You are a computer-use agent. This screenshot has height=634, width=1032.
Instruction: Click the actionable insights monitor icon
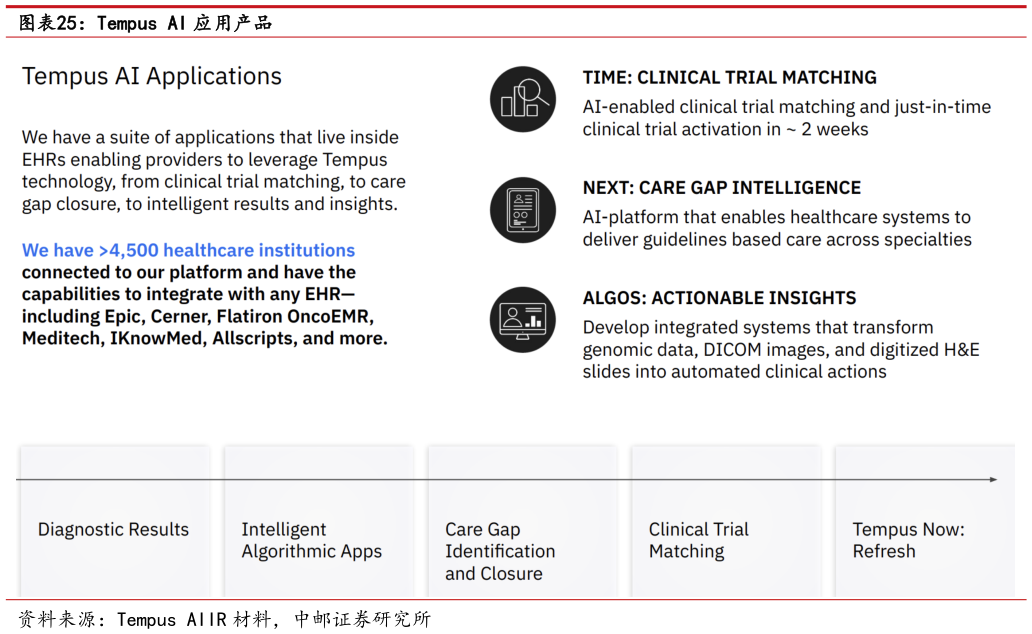pos(523,319)
